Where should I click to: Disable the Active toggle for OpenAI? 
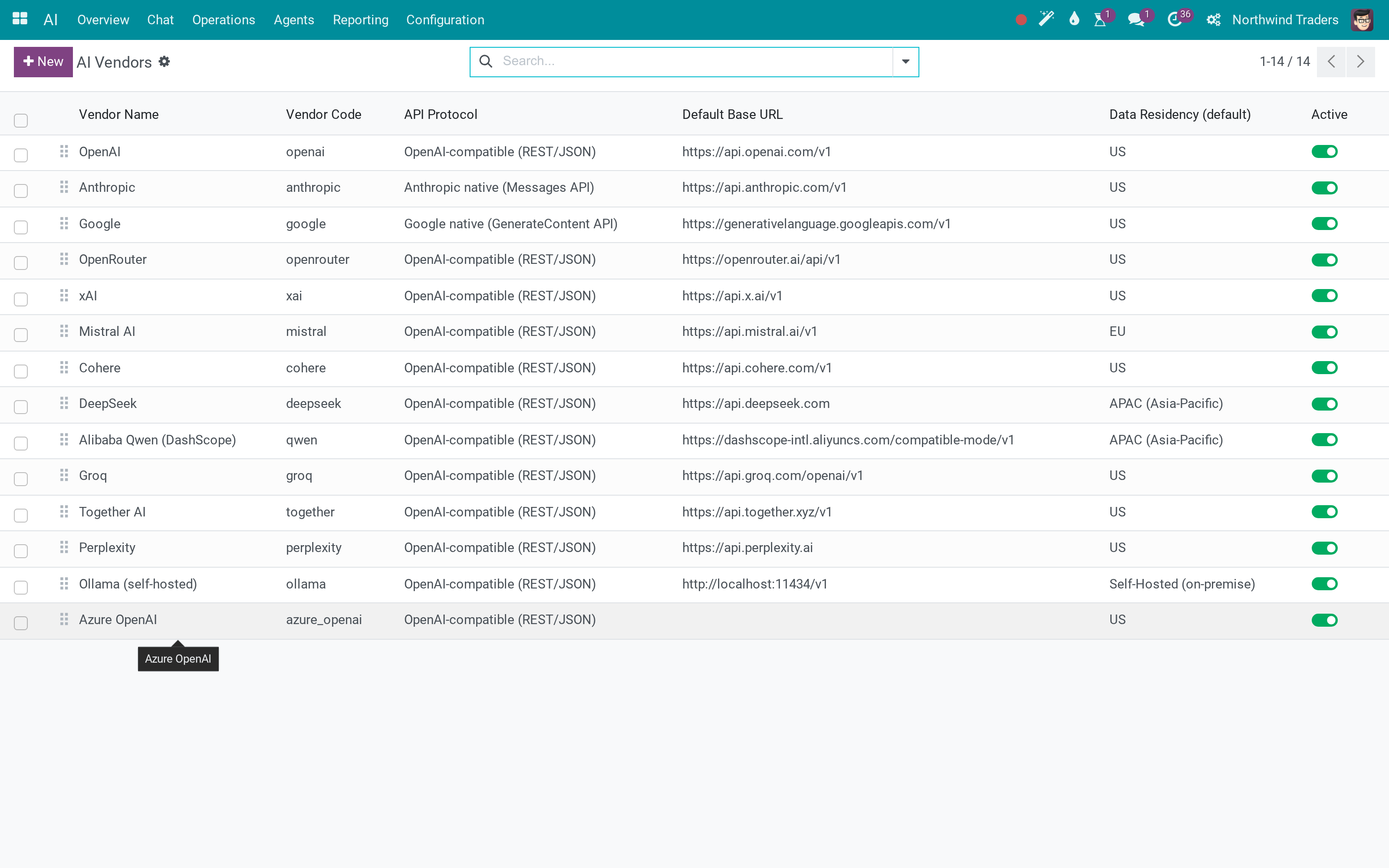coord(1325,151)
